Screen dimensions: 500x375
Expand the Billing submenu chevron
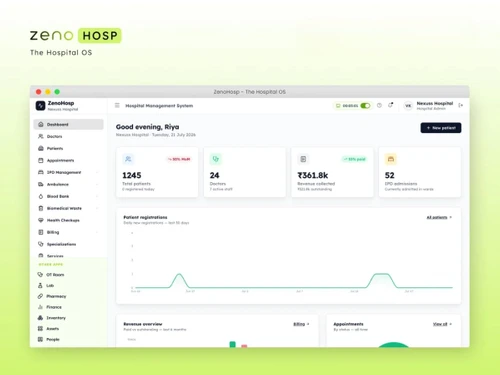point(97,232)
